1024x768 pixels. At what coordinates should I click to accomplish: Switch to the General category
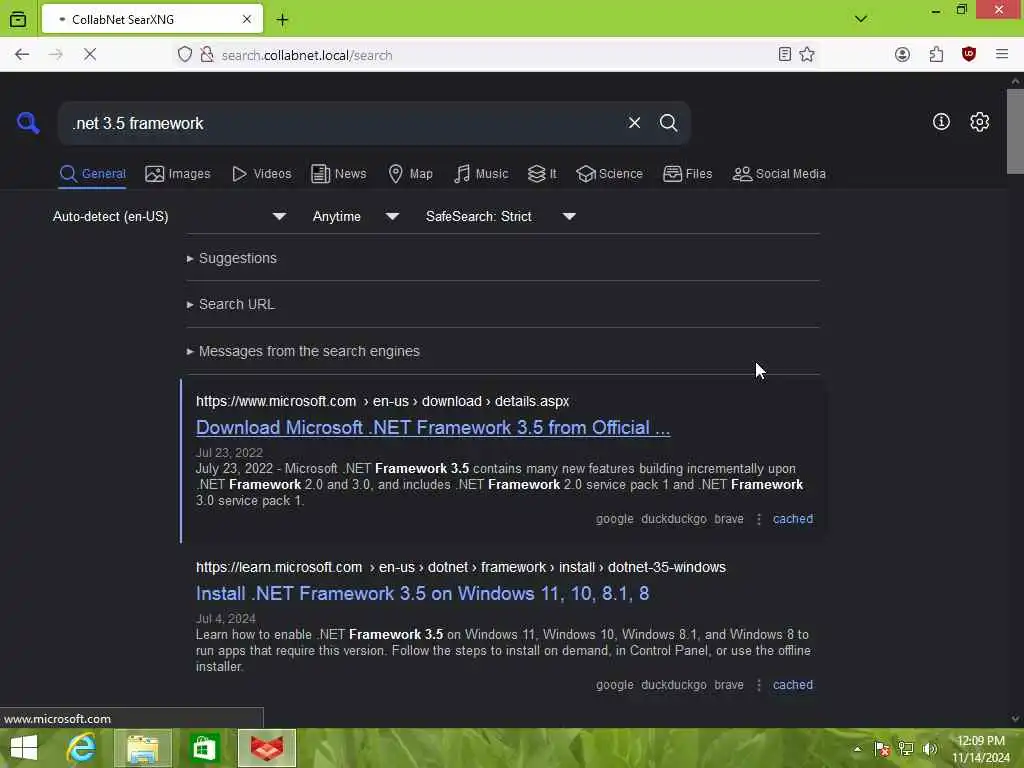[92, 174]
